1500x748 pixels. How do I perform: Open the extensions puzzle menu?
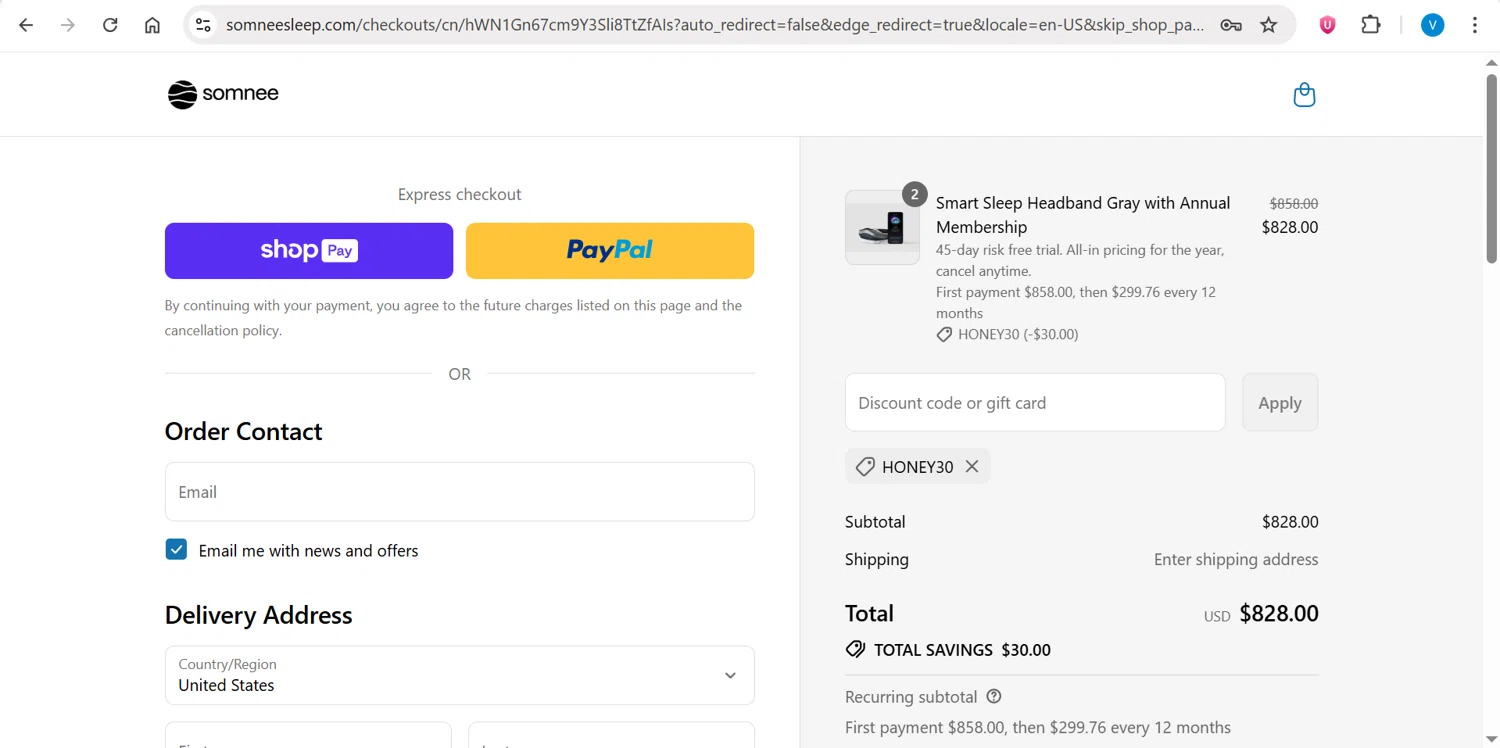(x=1371, y=25)
